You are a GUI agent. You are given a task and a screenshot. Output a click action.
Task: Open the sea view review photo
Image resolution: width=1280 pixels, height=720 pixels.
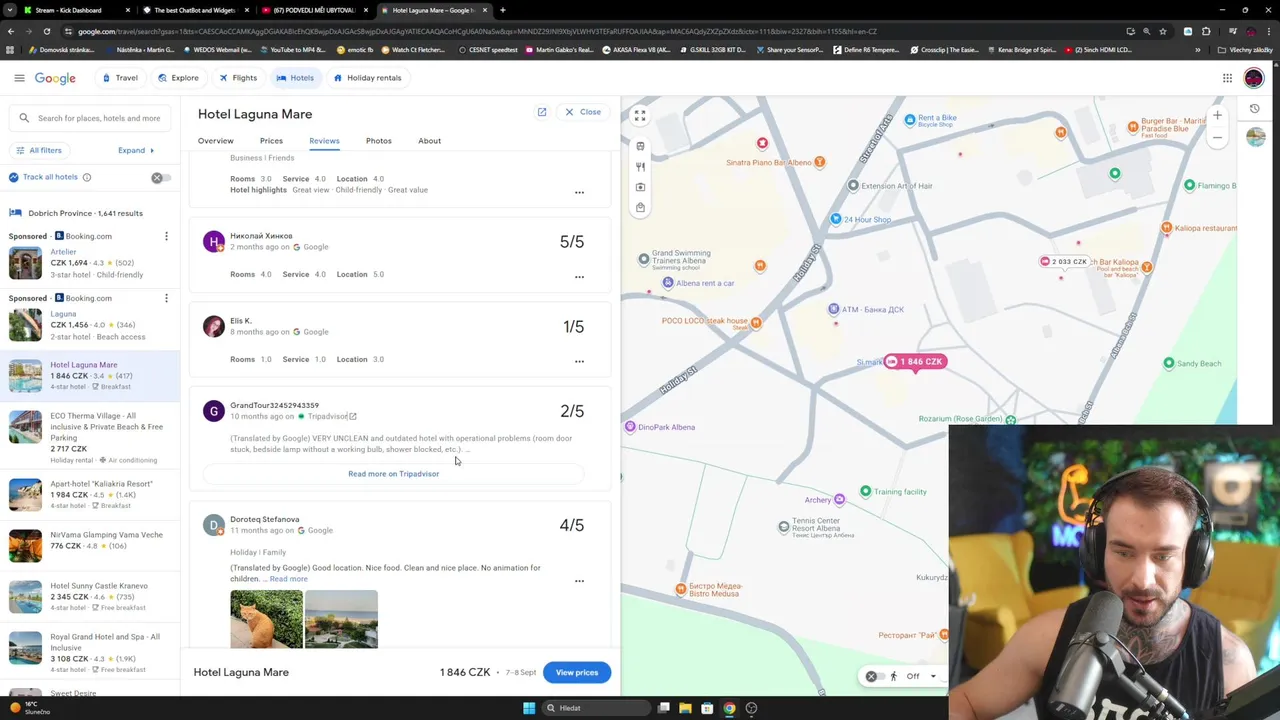(x=342, y=619)
